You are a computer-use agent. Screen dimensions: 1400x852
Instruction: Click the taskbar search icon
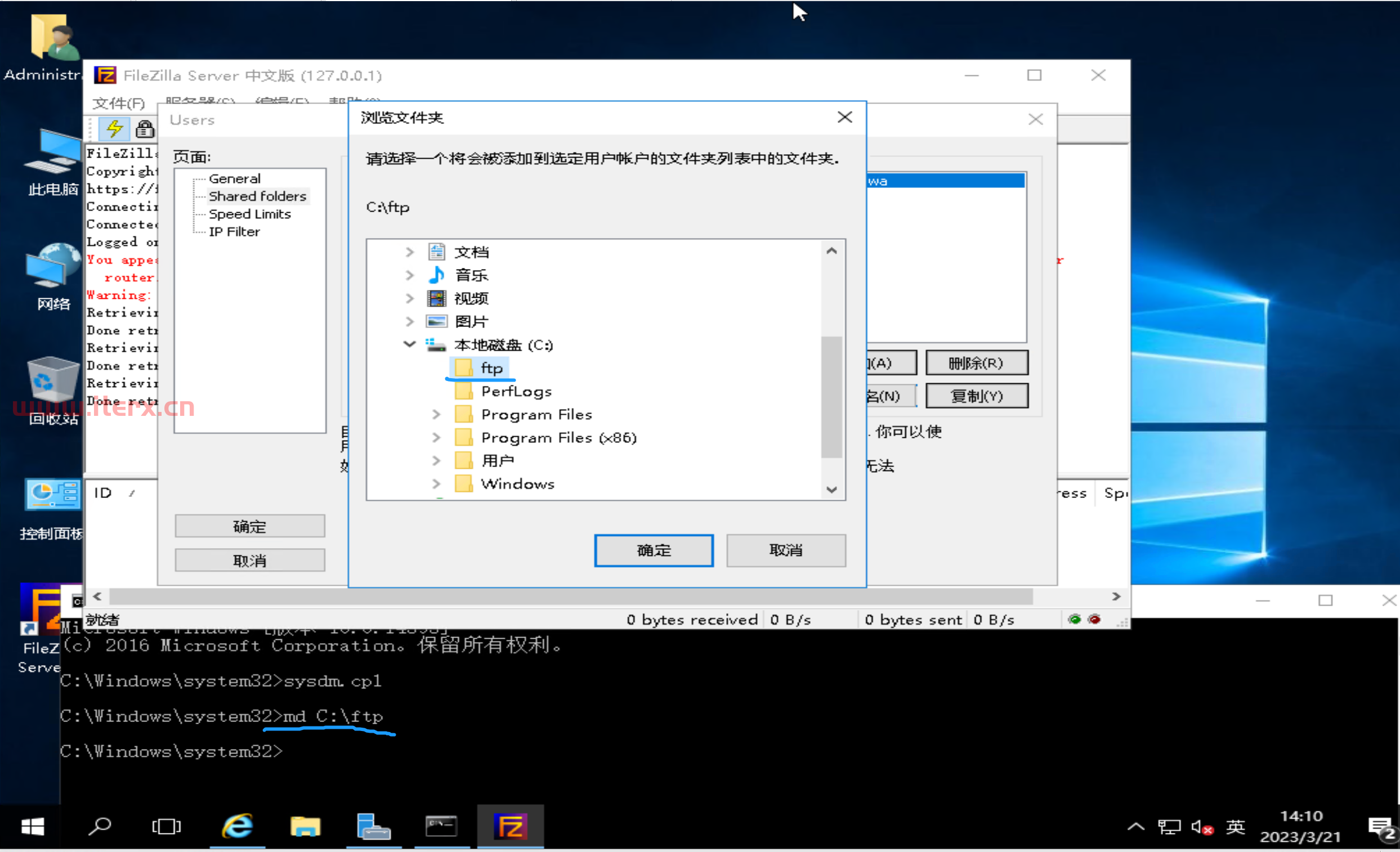coord(100,827)
